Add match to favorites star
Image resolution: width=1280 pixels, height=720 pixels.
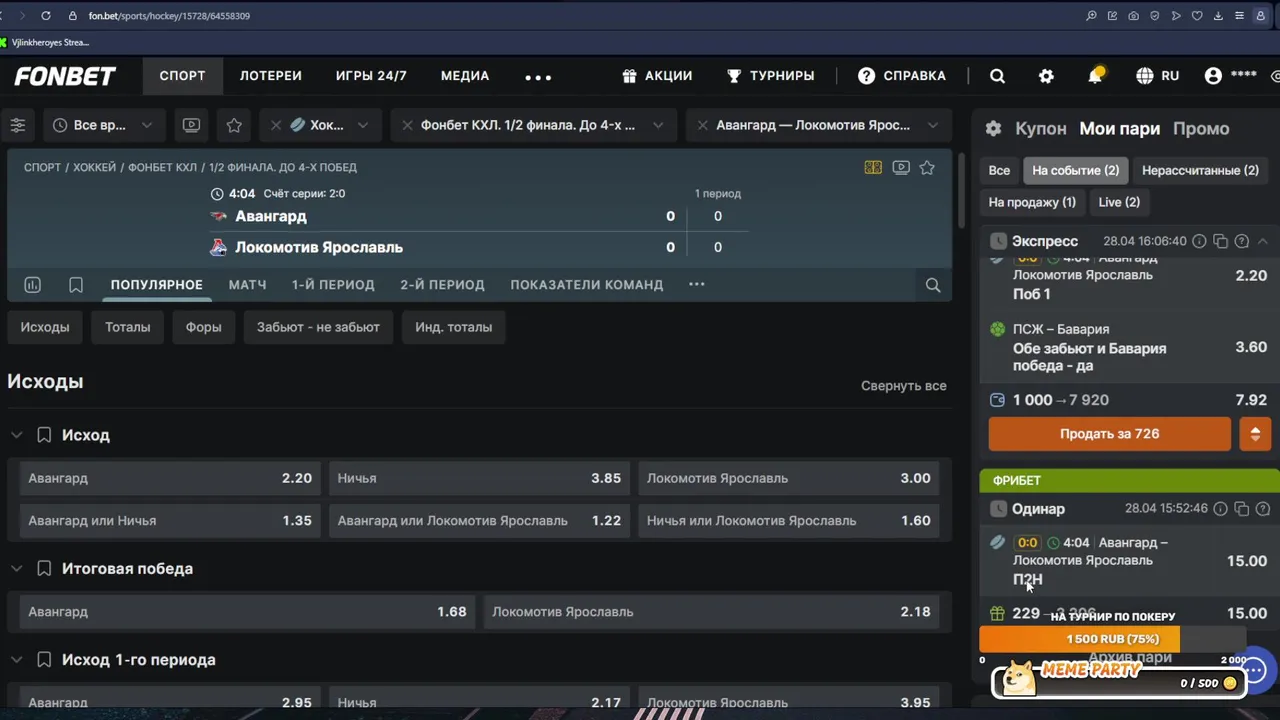[x=927, y=168]
